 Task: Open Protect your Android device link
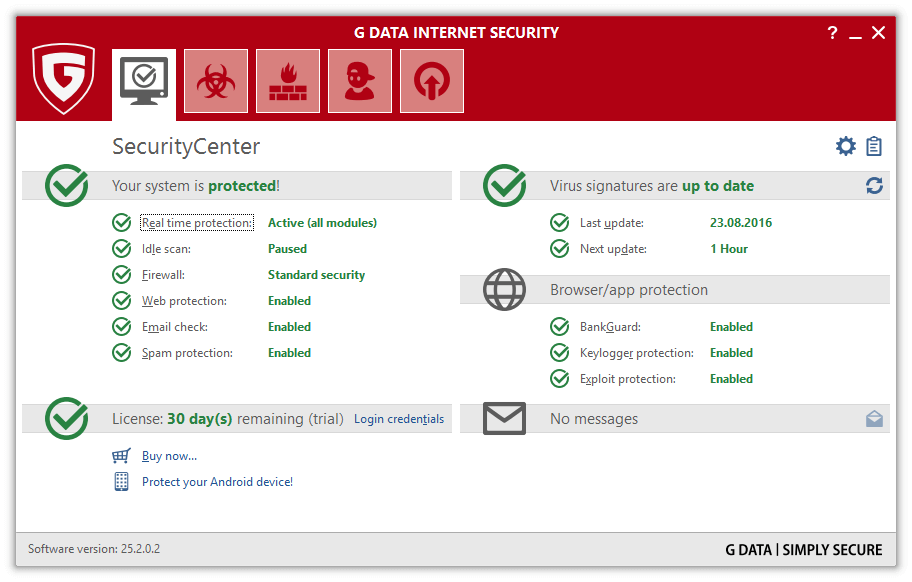tap(217, 482)
